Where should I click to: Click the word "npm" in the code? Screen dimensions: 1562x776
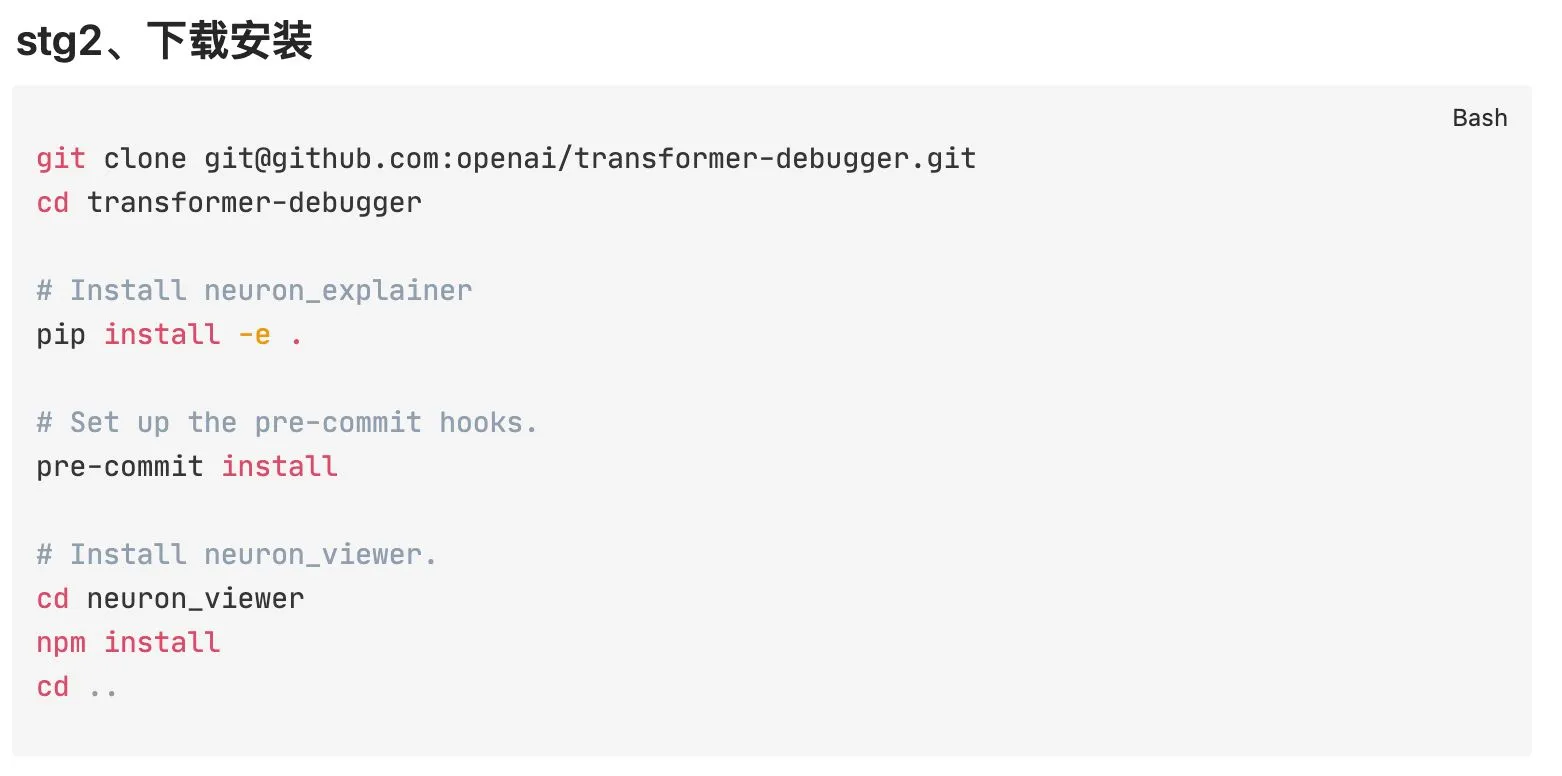tap(61, 642)
